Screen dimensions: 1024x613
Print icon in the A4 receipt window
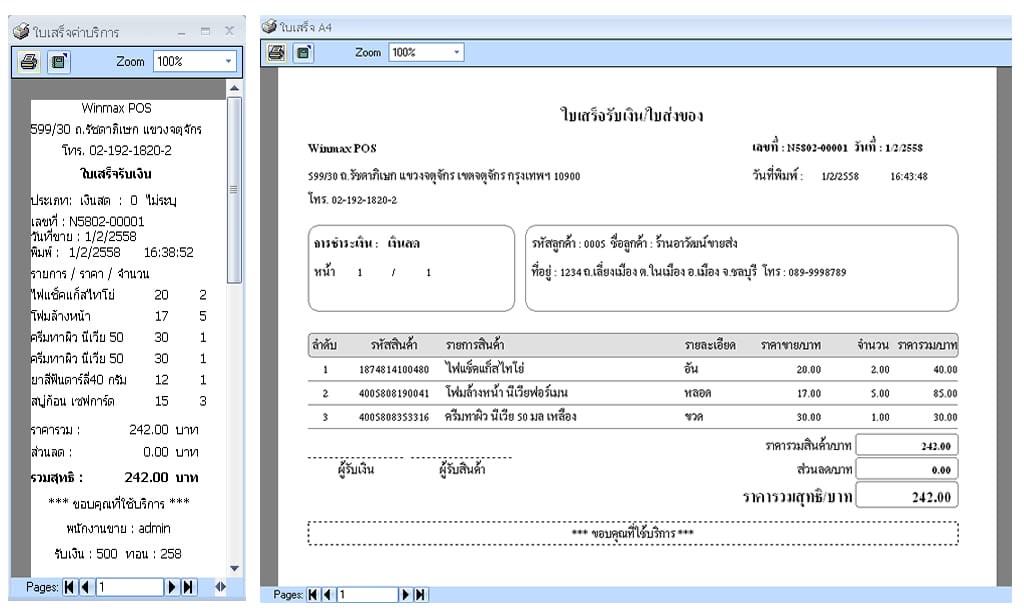276,52
